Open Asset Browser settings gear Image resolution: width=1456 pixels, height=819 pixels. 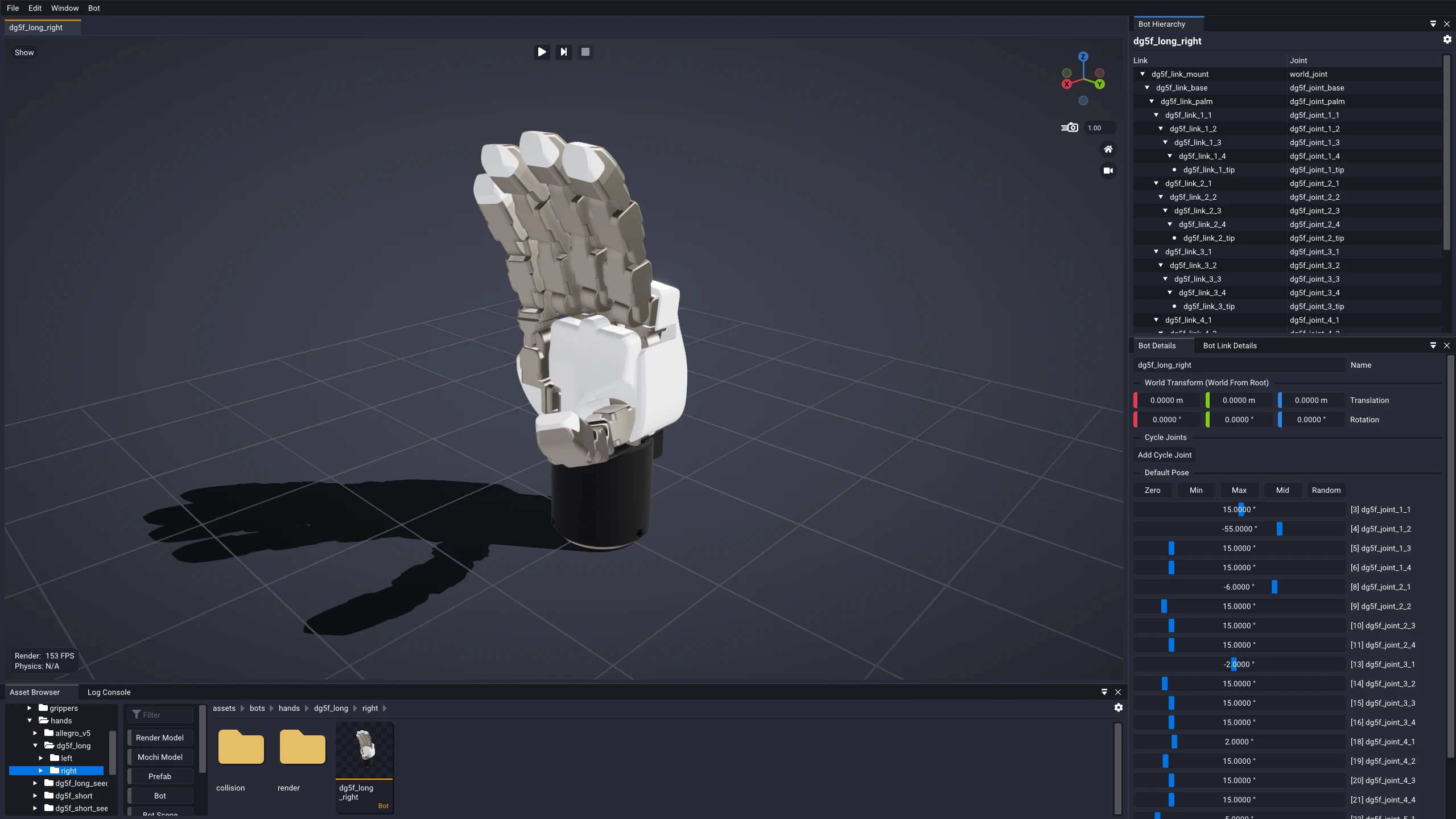(x=1118, y=707)
